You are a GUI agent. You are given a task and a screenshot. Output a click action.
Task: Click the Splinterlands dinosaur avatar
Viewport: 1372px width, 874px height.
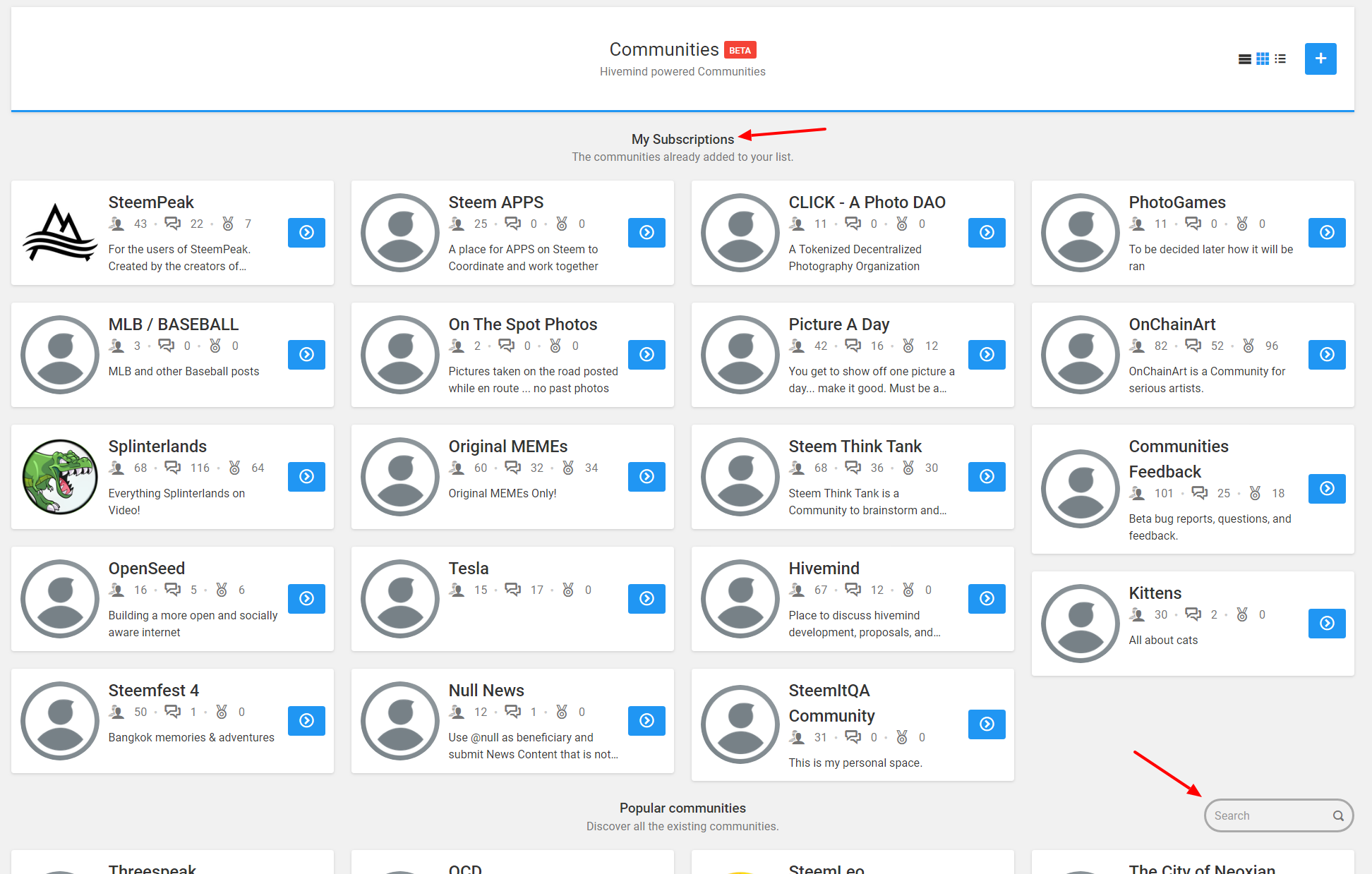60,477
